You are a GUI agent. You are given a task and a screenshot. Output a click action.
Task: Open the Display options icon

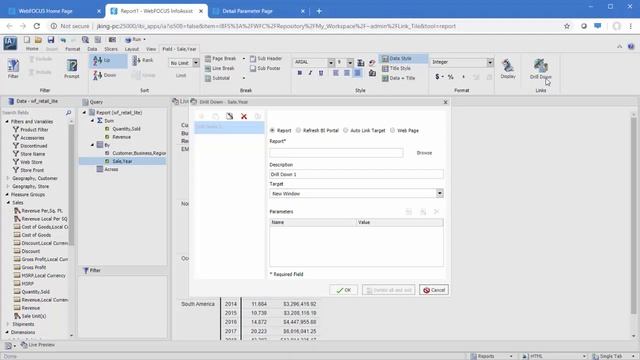click(508, 69)
